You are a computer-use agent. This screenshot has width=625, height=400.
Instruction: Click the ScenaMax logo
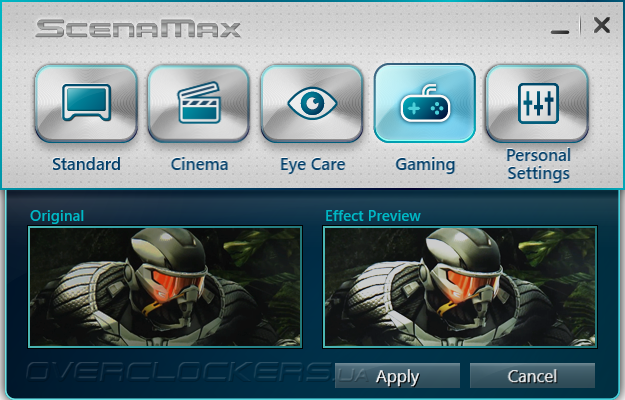(138, 28)
